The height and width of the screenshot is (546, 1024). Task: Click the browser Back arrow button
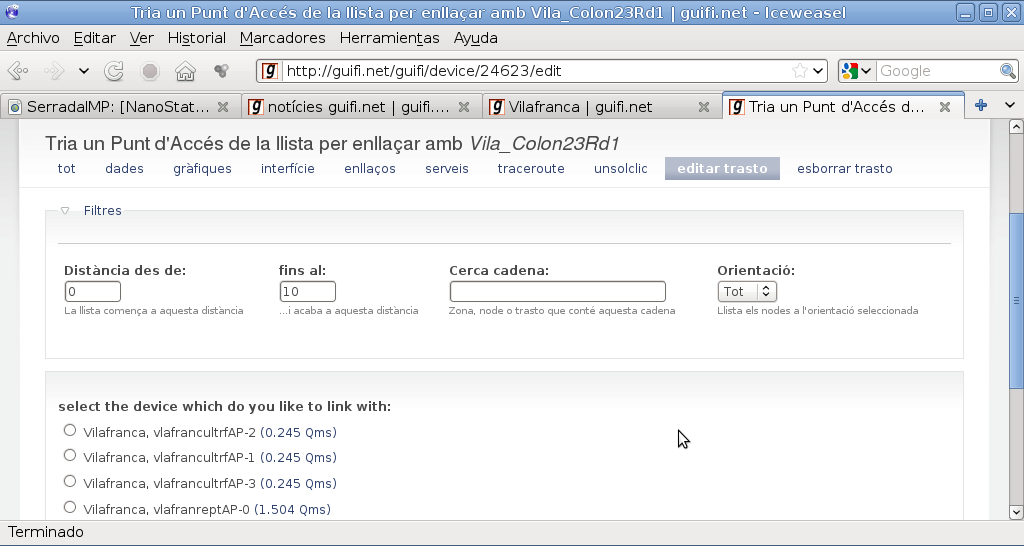[18, 71]
